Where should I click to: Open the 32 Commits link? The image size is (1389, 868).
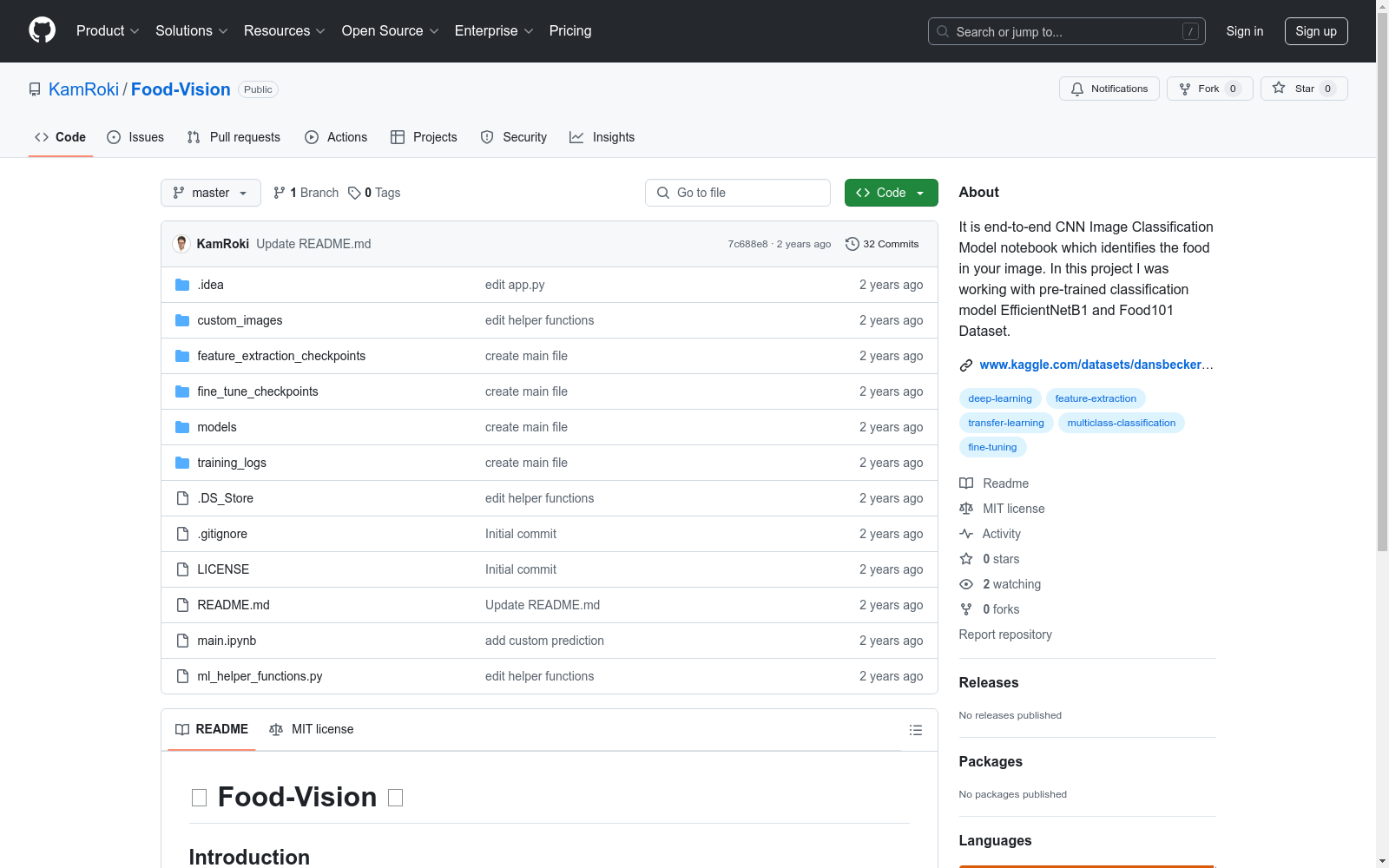click(x=882, y=244)
